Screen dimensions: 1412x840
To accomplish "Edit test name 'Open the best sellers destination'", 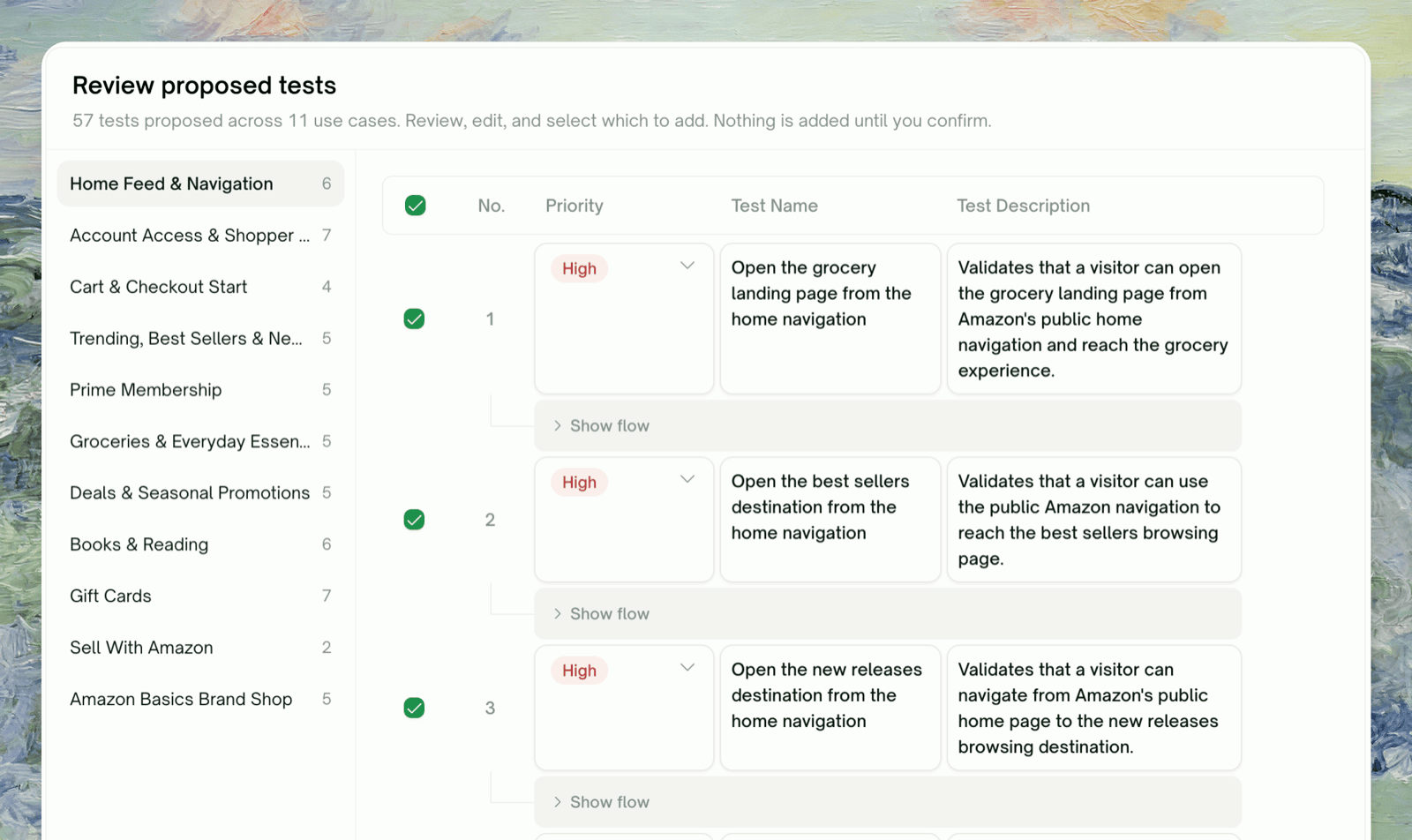I will click(x=830, y=519).
